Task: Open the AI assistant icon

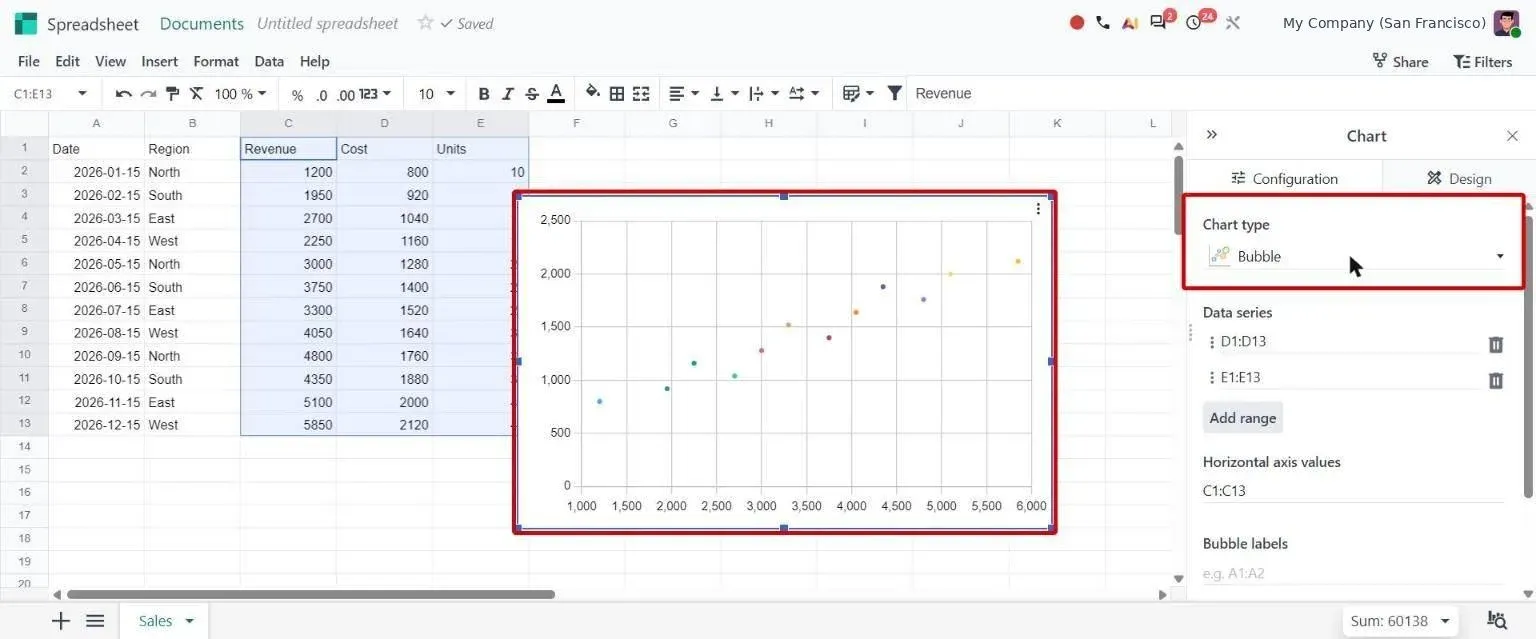Action: tap(1130, 22)
